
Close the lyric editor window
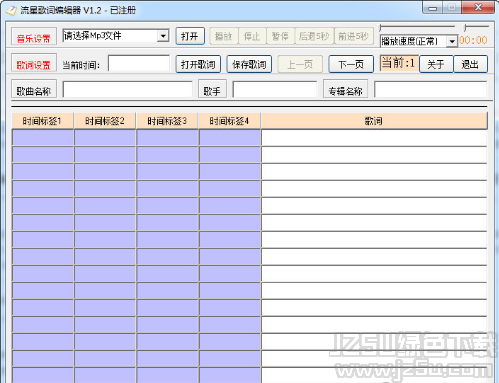tap(478, 7)
